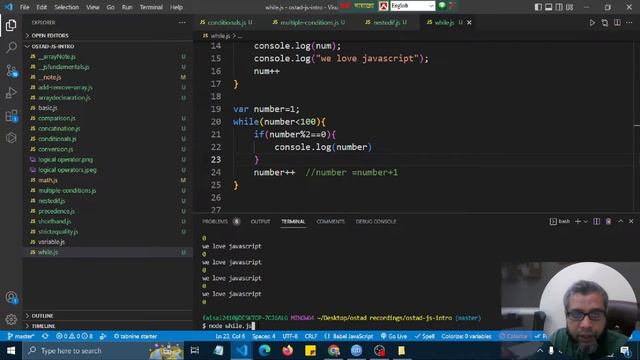
Task: Split the terminal panel
Action: coord(596,221)
